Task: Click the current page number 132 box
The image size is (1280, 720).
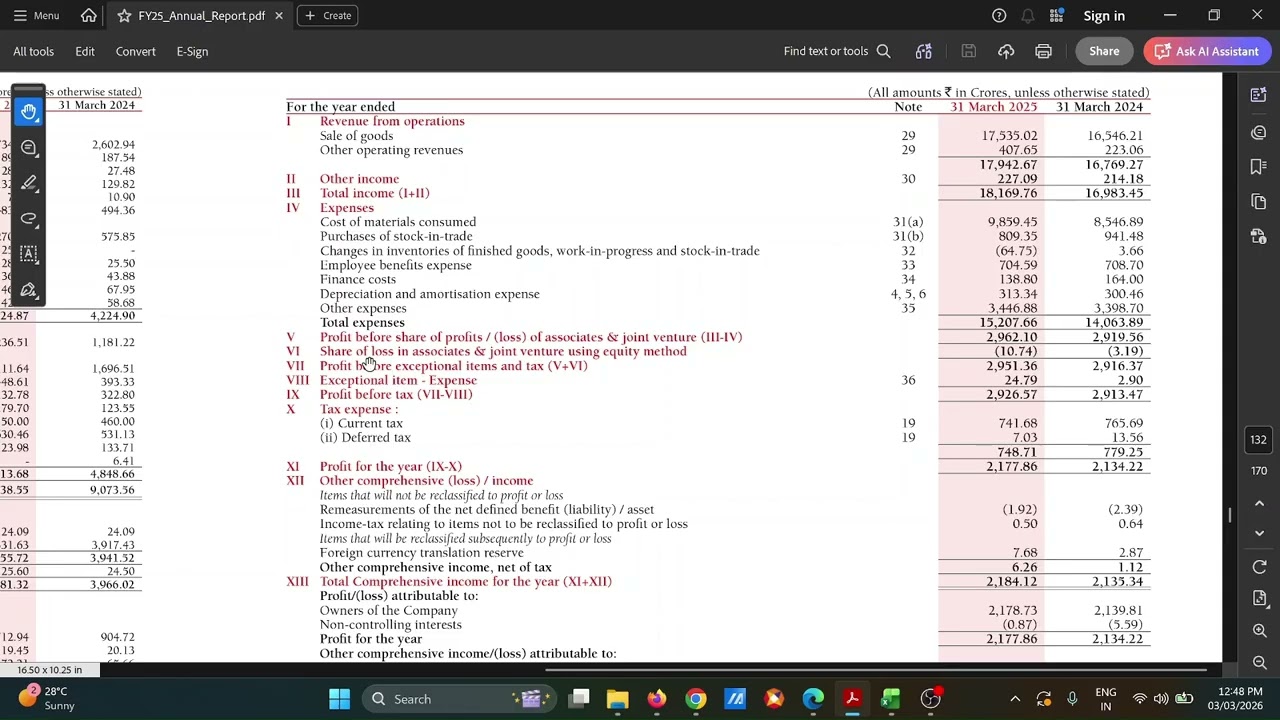Action: coord(1259,440)
